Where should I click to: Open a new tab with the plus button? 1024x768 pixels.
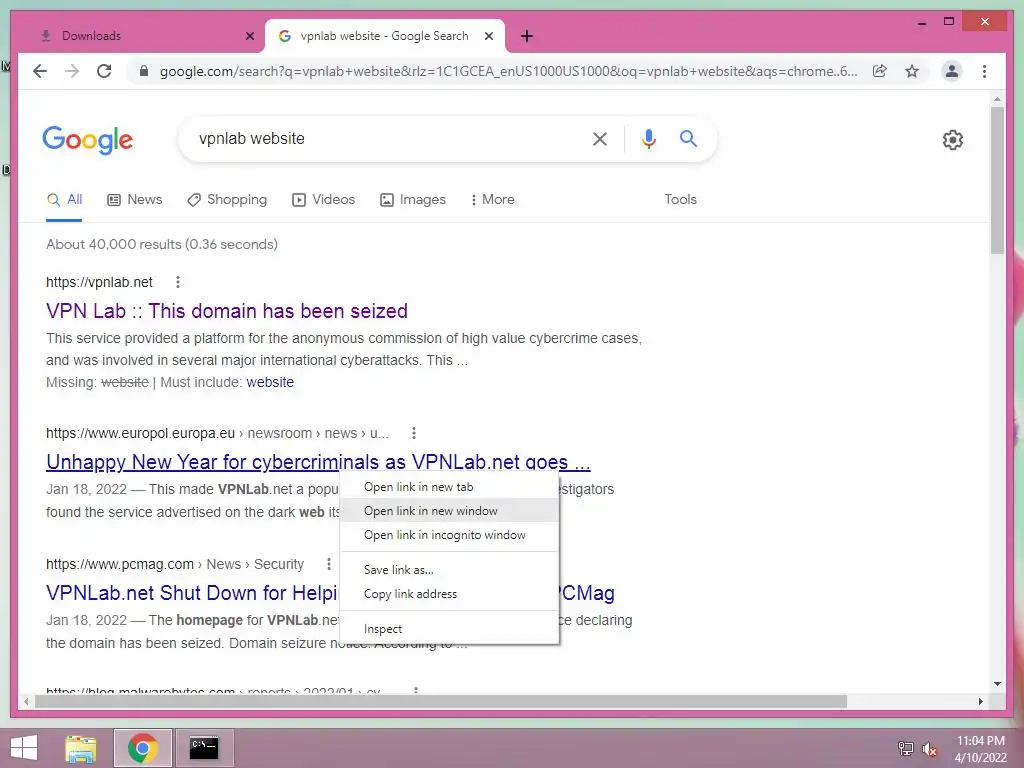527,36
